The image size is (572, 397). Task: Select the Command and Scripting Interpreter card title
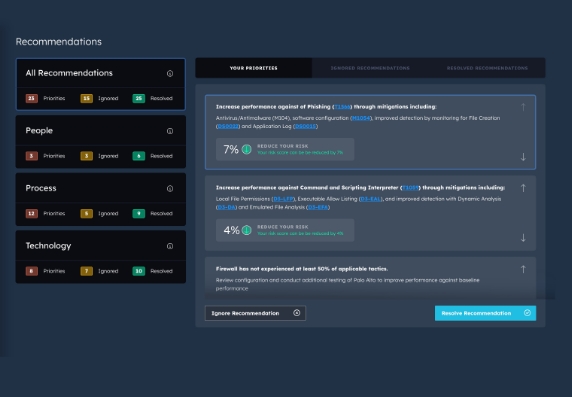pos(360,188)
